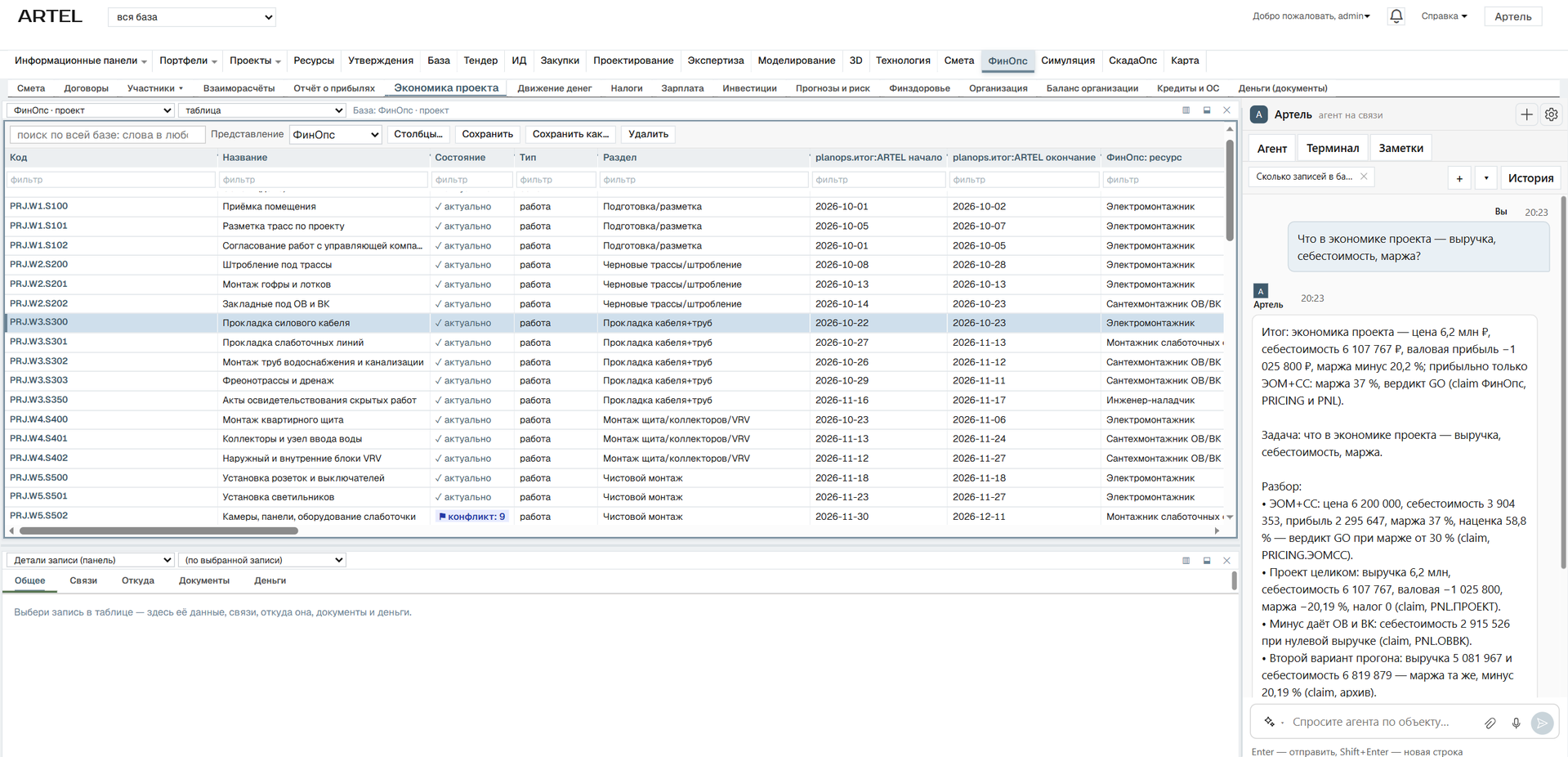Screen dimensions: 1568x757
Task: Maximize the table panel icon
Action: click(x=1206, y=110)
